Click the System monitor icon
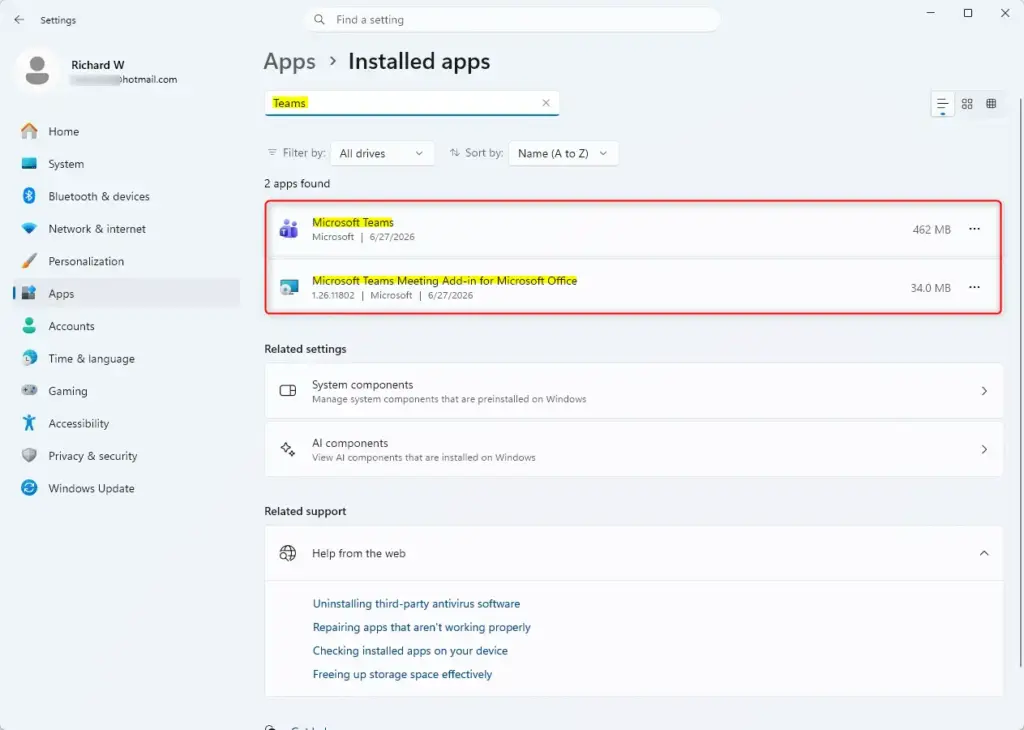 [x=29, y=163]
